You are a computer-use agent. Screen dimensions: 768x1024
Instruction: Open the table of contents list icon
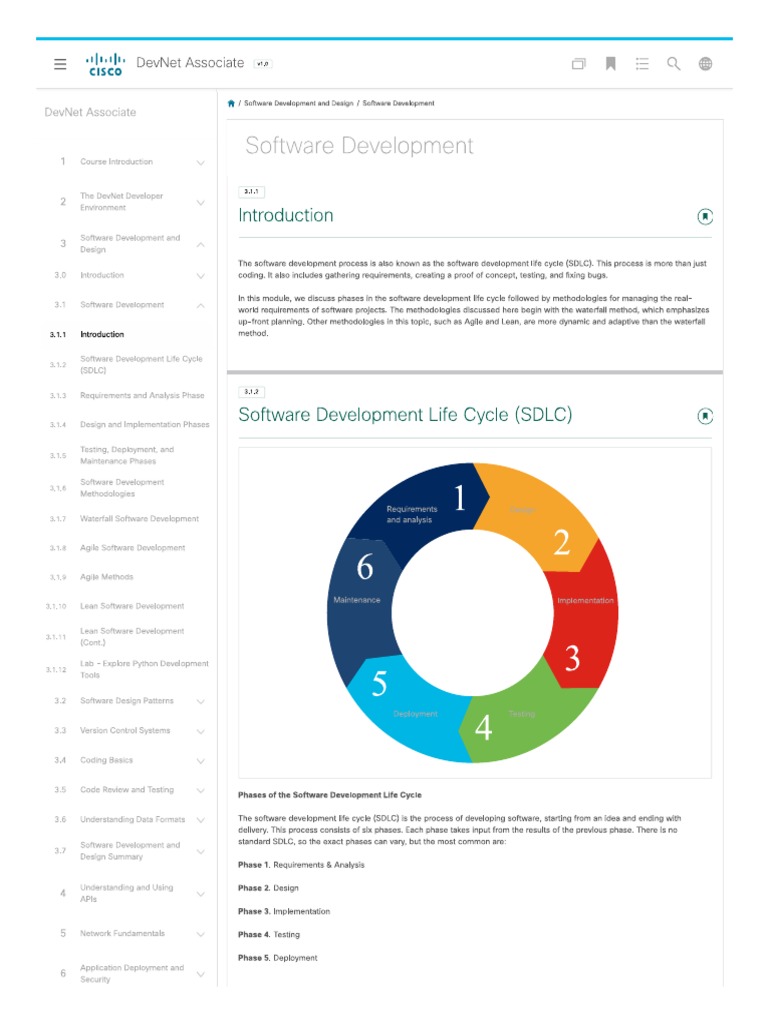(x=642, y=63)
